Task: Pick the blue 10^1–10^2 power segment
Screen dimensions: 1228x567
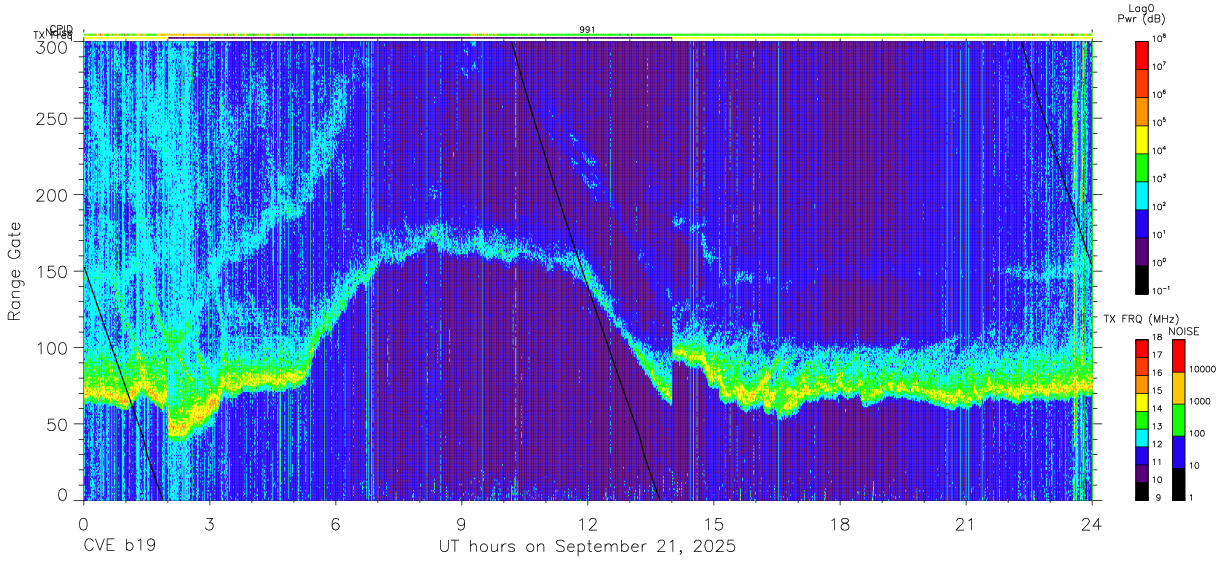Action: (1142, 222)
